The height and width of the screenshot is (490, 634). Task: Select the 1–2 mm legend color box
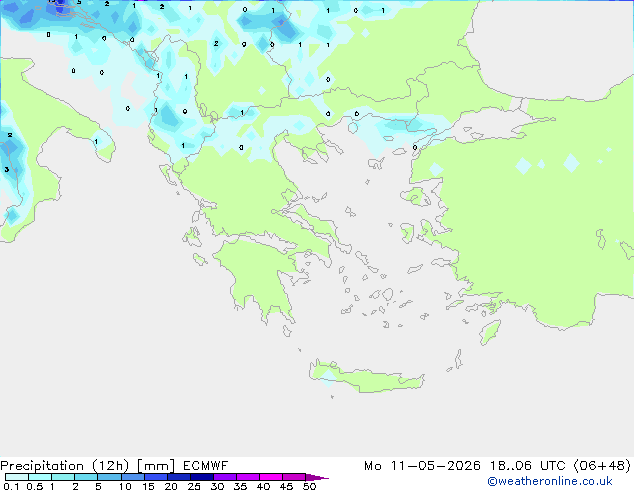(63, 477)
